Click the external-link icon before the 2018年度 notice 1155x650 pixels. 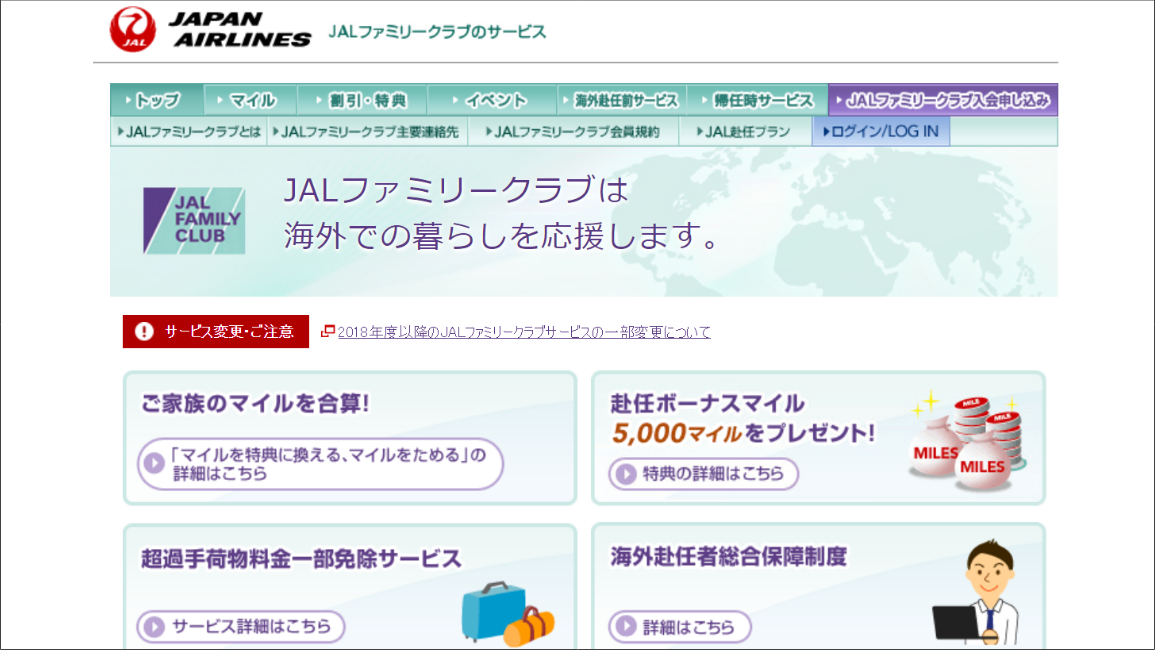[x=328, y=332]
